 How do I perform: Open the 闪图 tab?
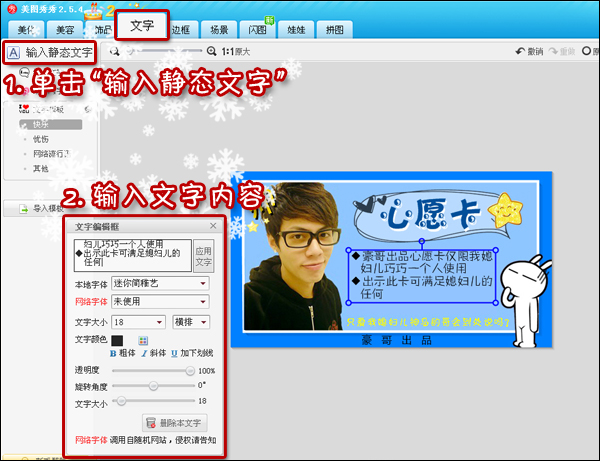click(x=258, y=30)
